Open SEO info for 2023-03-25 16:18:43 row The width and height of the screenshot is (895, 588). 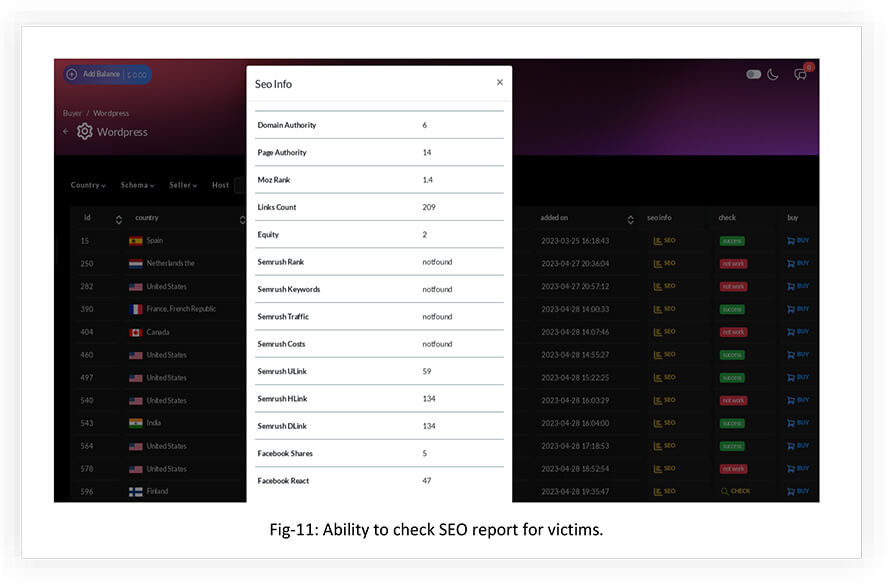(x=664, y=241)
